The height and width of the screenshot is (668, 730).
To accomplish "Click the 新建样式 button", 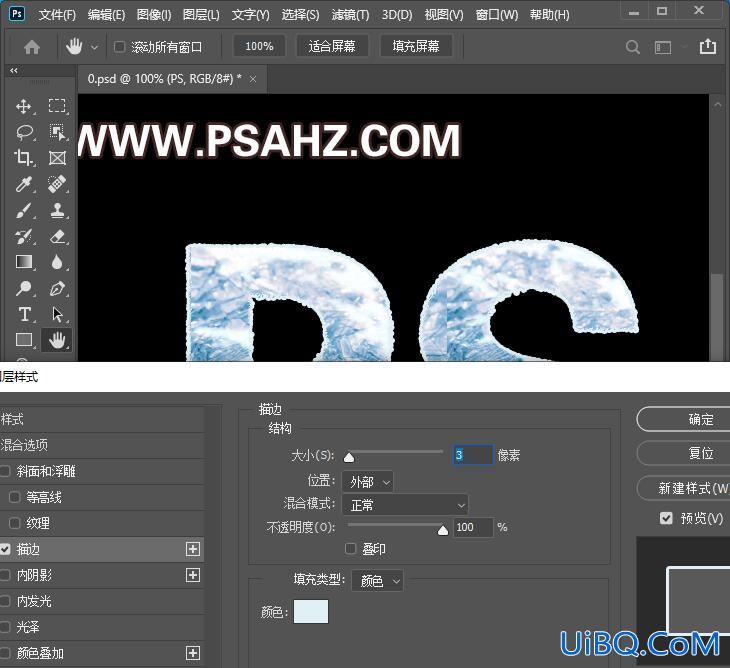I will point(684,488).
